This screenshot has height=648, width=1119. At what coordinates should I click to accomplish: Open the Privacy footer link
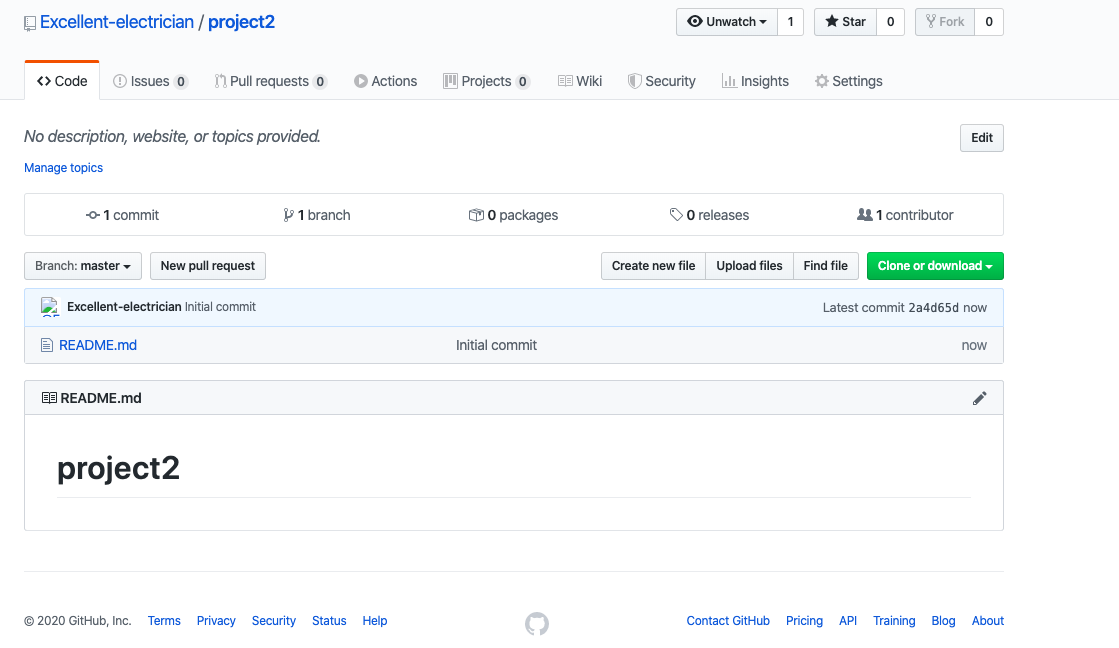click(x=216, y=621)
